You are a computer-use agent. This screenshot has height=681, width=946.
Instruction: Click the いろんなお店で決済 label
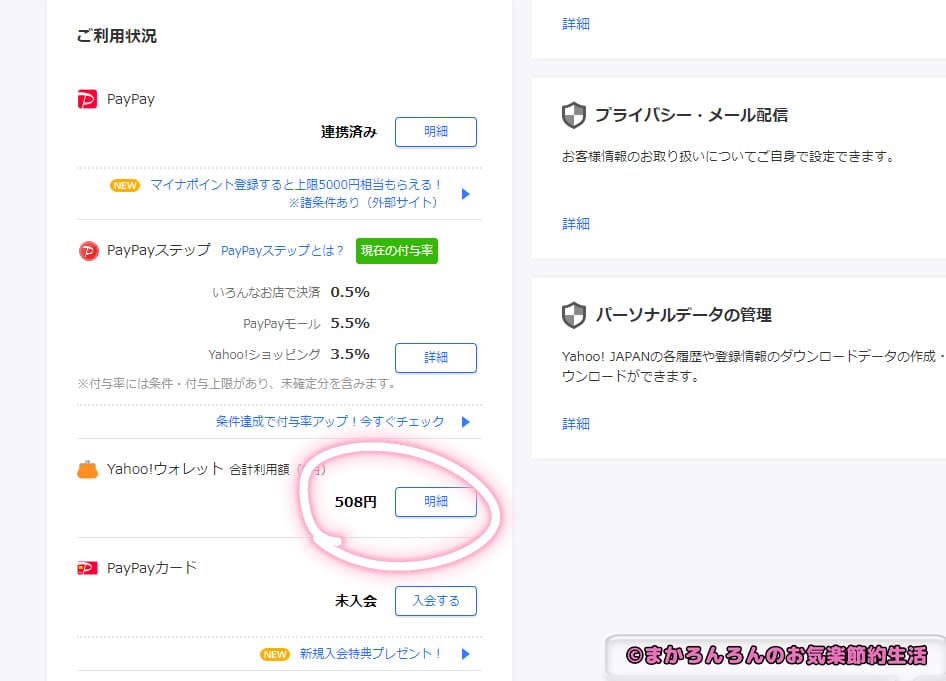coord(266,293)
